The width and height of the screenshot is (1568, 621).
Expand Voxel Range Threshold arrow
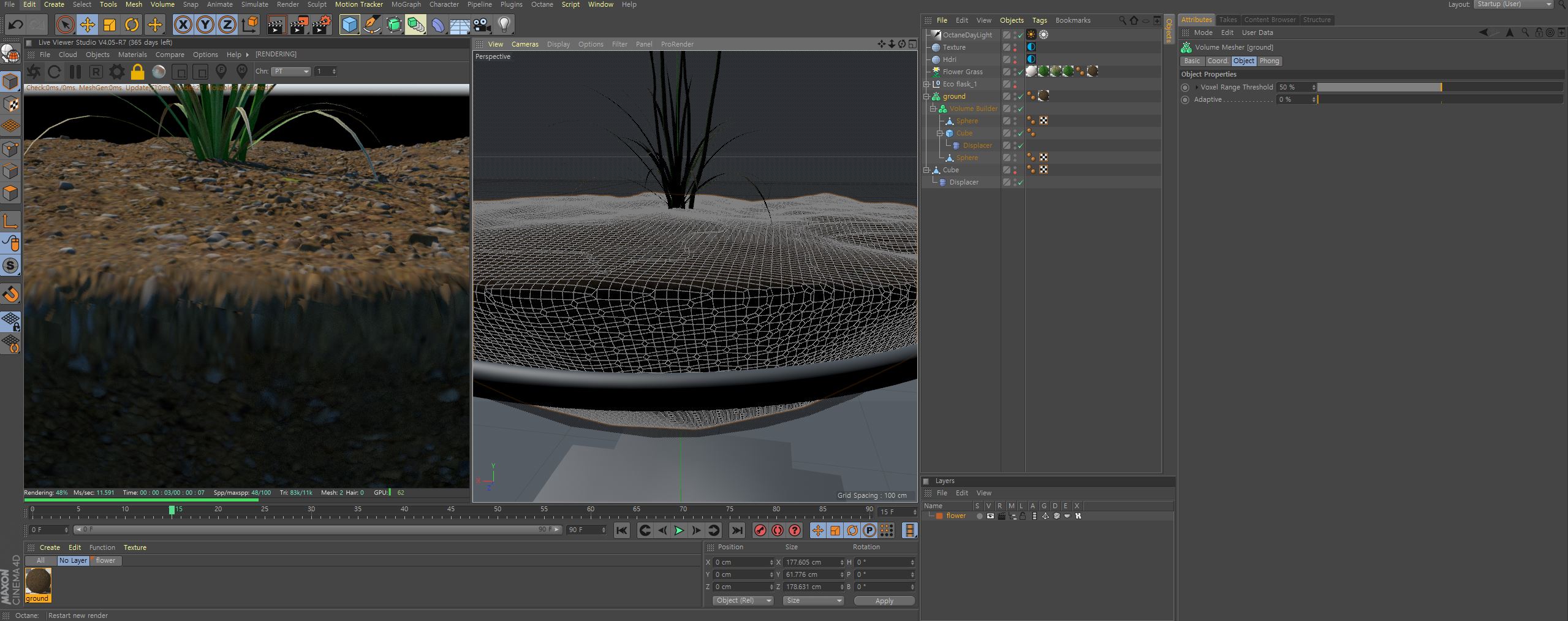pos(1197,87)
